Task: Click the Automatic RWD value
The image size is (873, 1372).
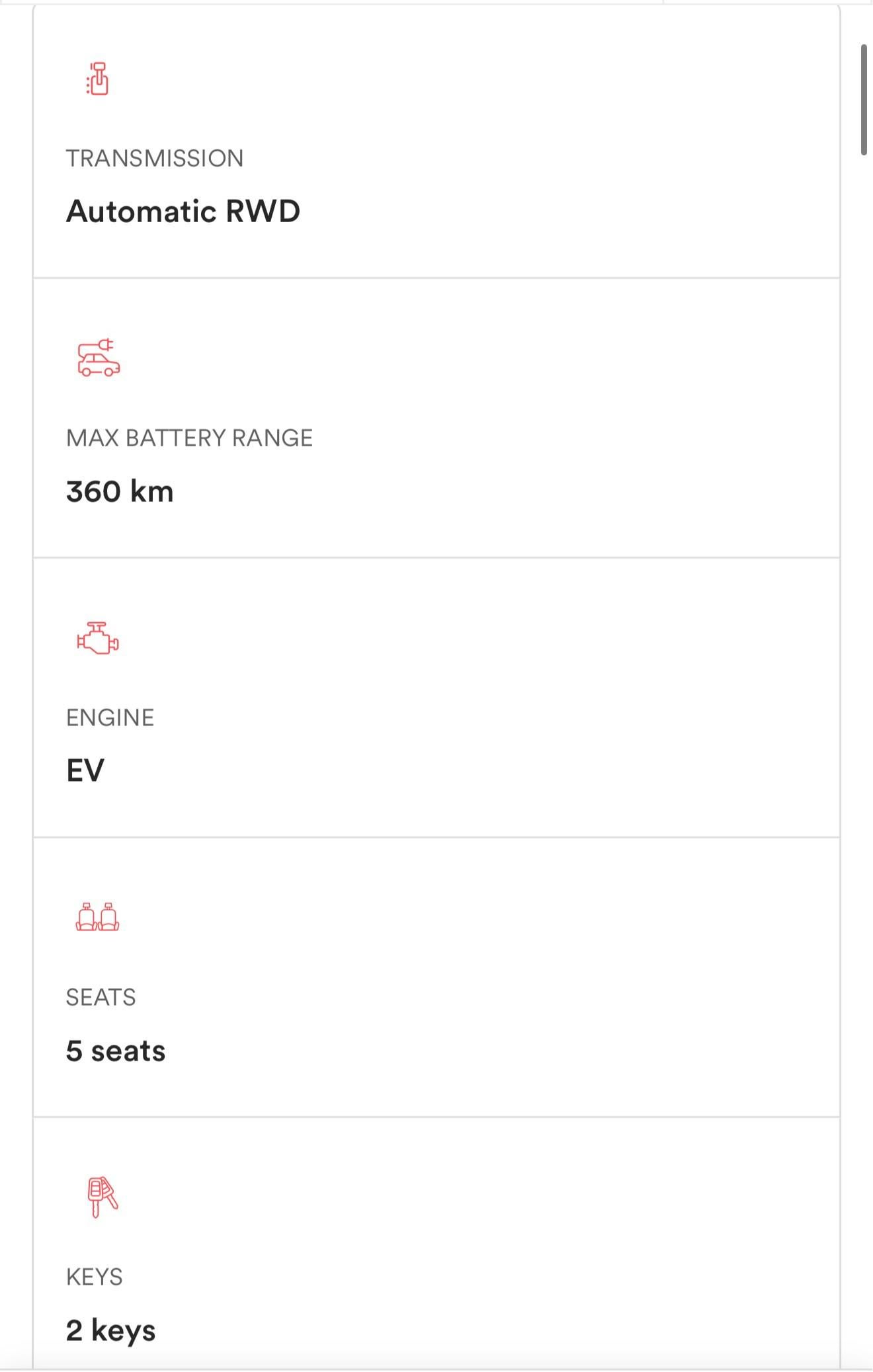Action: [183, 212]
